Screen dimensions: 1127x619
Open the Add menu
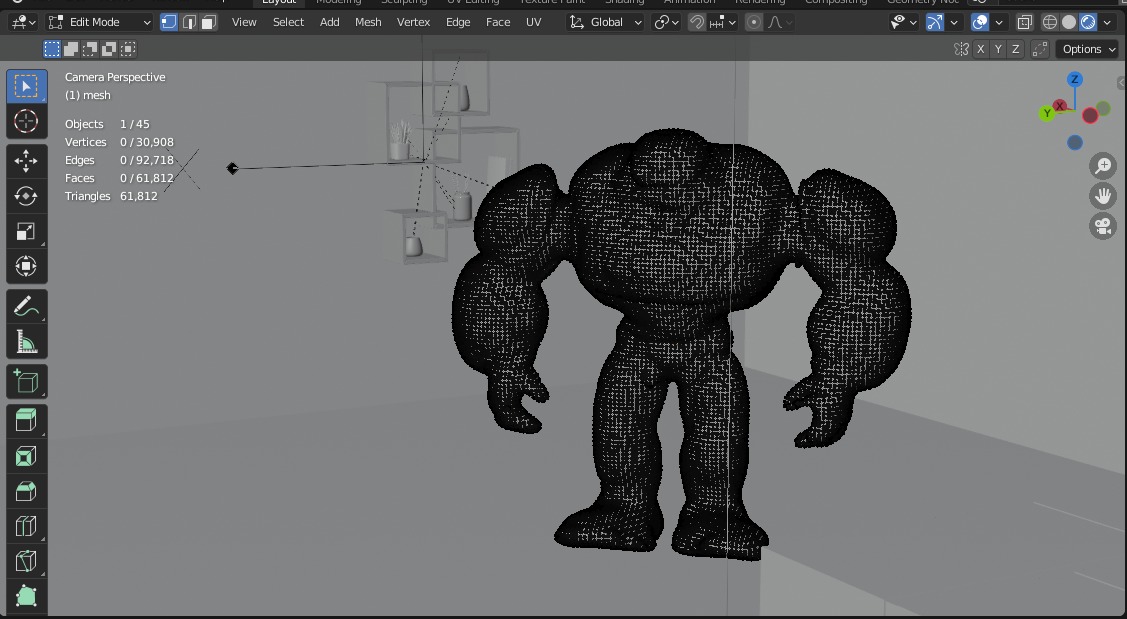329,22
